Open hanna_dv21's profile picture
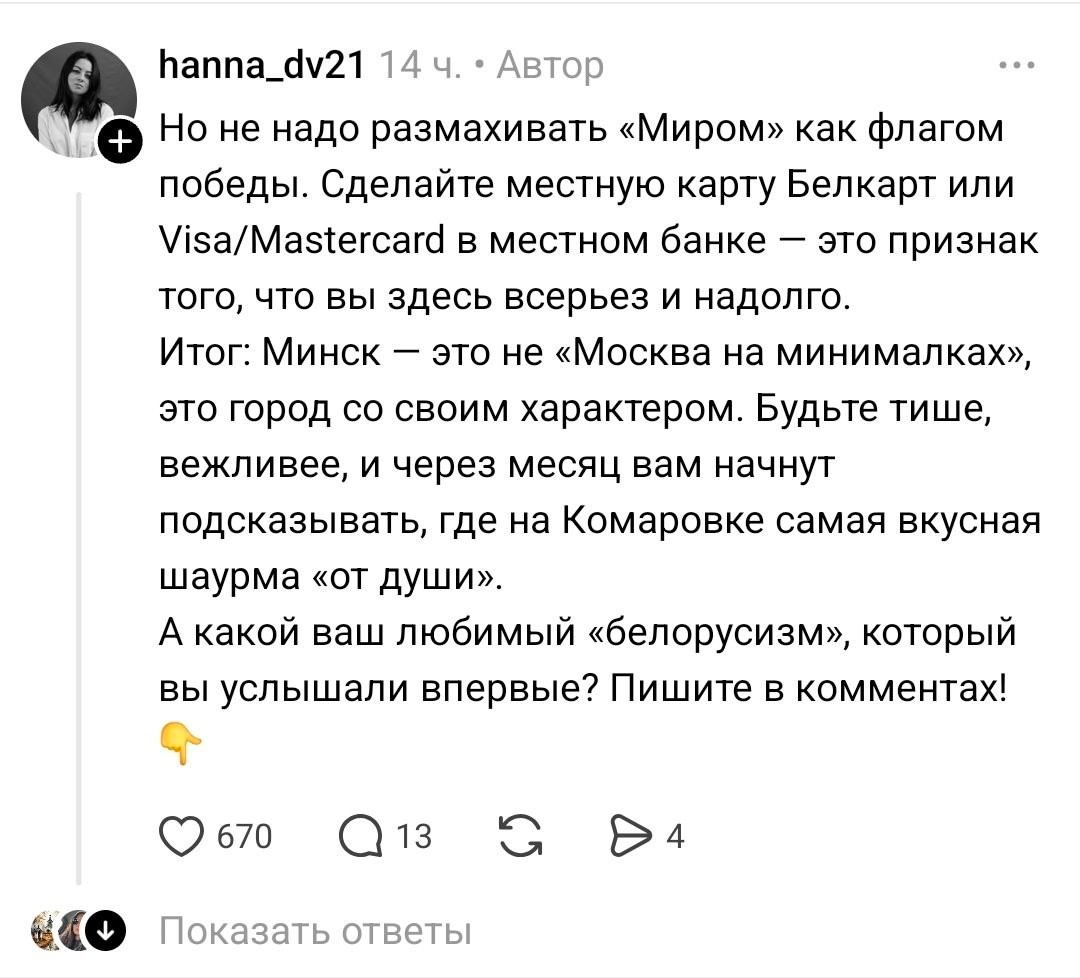 coord(79,100)
